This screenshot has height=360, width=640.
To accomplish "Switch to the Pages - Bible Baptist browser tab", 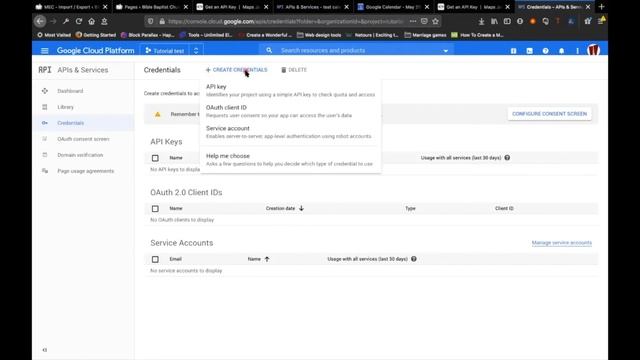I will [152, 7].
